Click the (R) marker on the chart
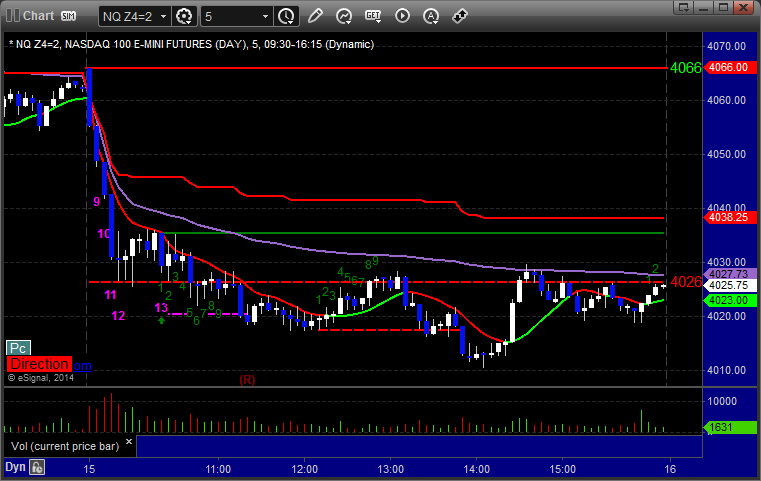761x481 pixels. 247,380
